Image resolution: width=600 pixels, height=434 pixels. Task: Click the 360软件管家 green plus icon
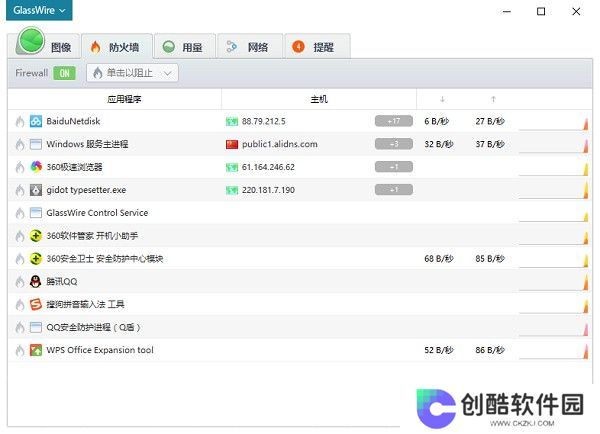point(36,236)
